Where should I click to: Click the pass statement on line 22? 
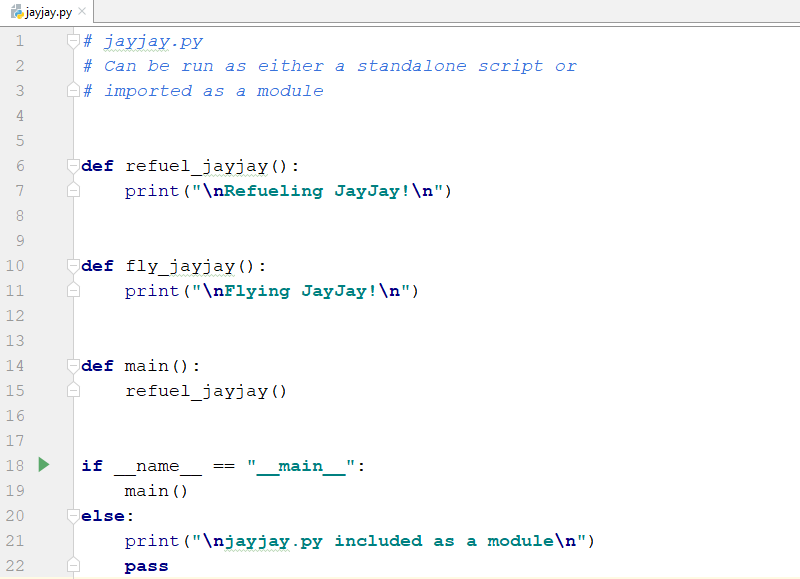[x=146, y=566]
